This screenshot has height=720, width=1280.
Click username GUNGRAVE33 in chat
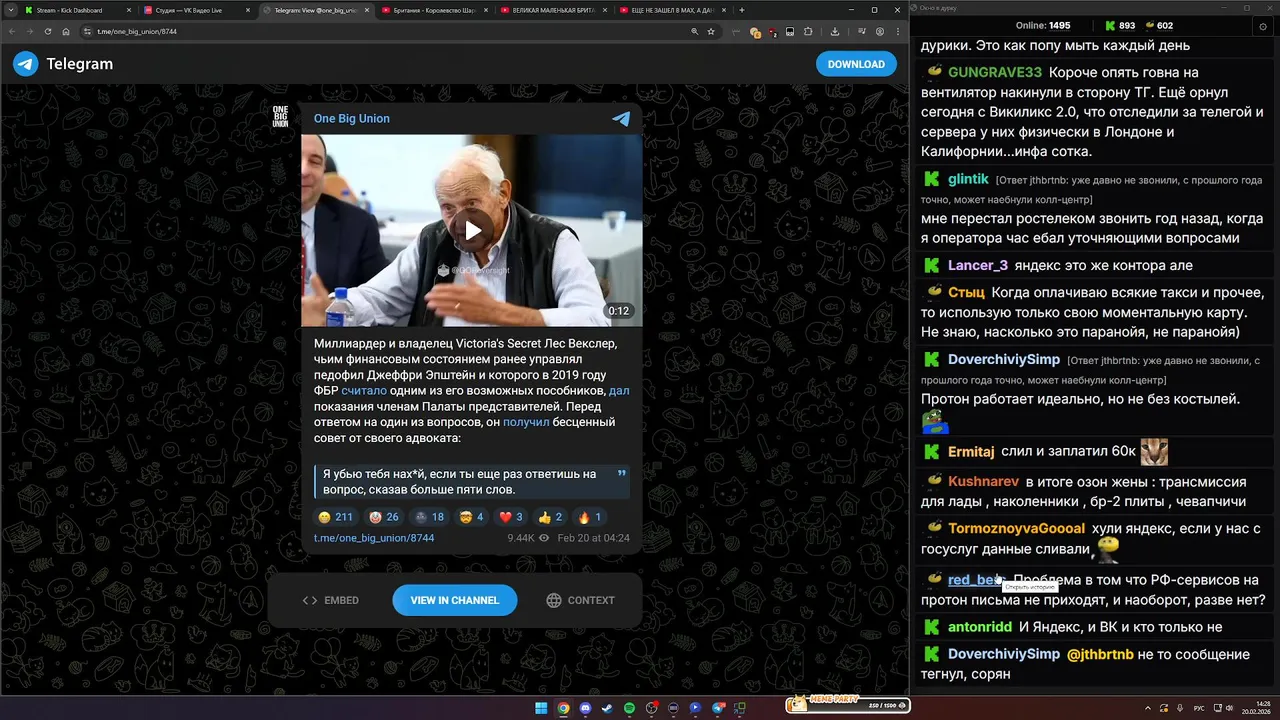(x=995, y=72)
